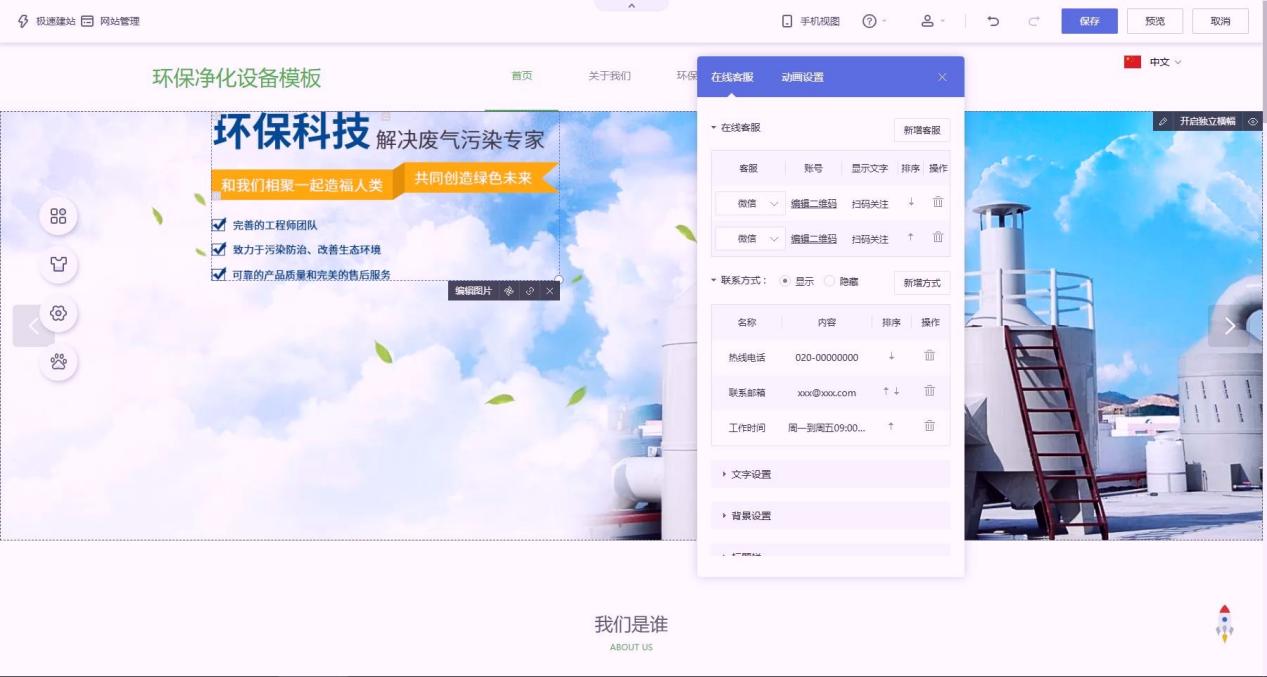Click the gear settings icon in sidebar

click(58, 313)
